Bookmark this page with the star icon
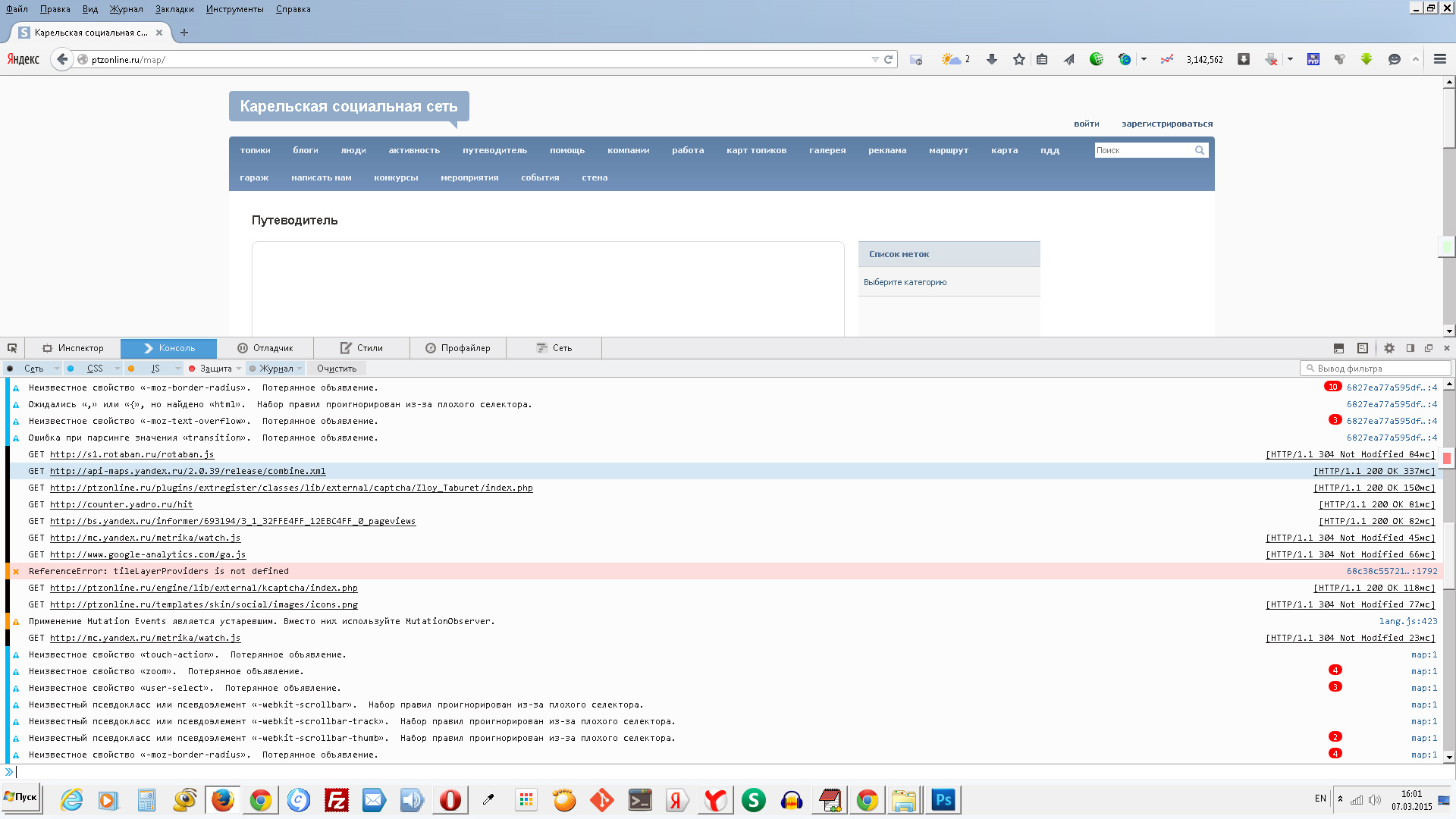The width and height of the screenshot is (1456, 819). pyautogui.click(x=1018, y=59)
